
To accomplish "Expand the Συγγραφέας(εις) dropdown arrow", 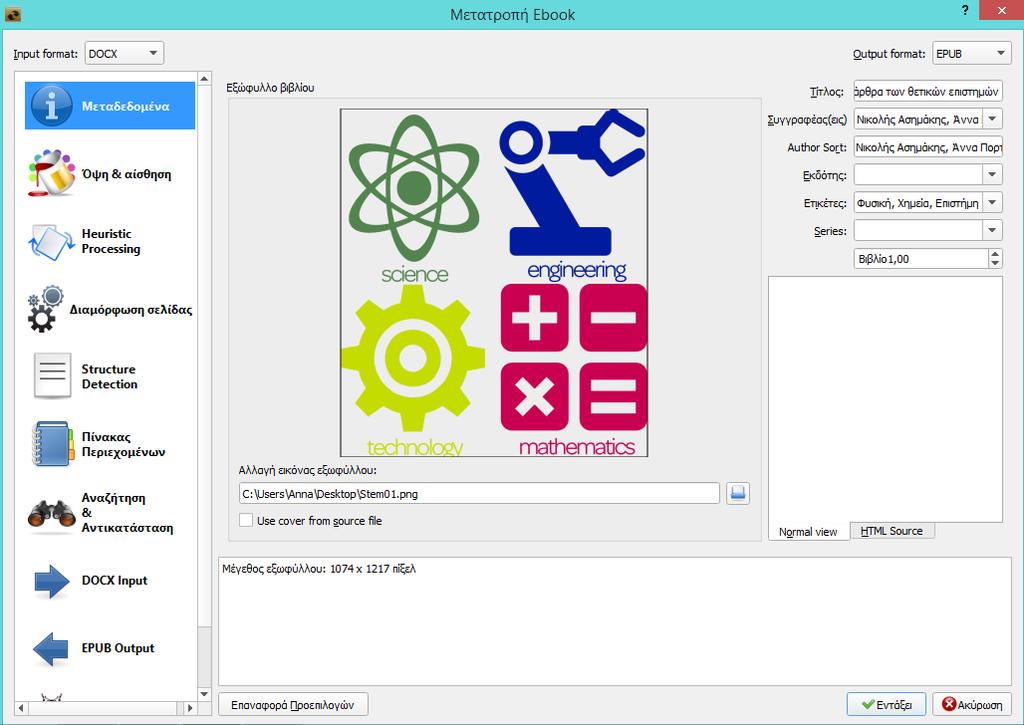I will 992,119.
